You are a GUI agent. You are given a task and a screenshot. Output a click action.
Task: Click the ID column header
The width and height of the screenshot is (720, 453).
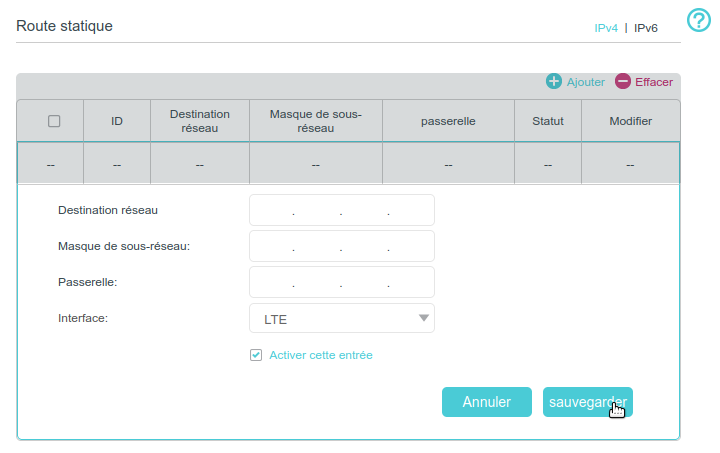[117, 121]
